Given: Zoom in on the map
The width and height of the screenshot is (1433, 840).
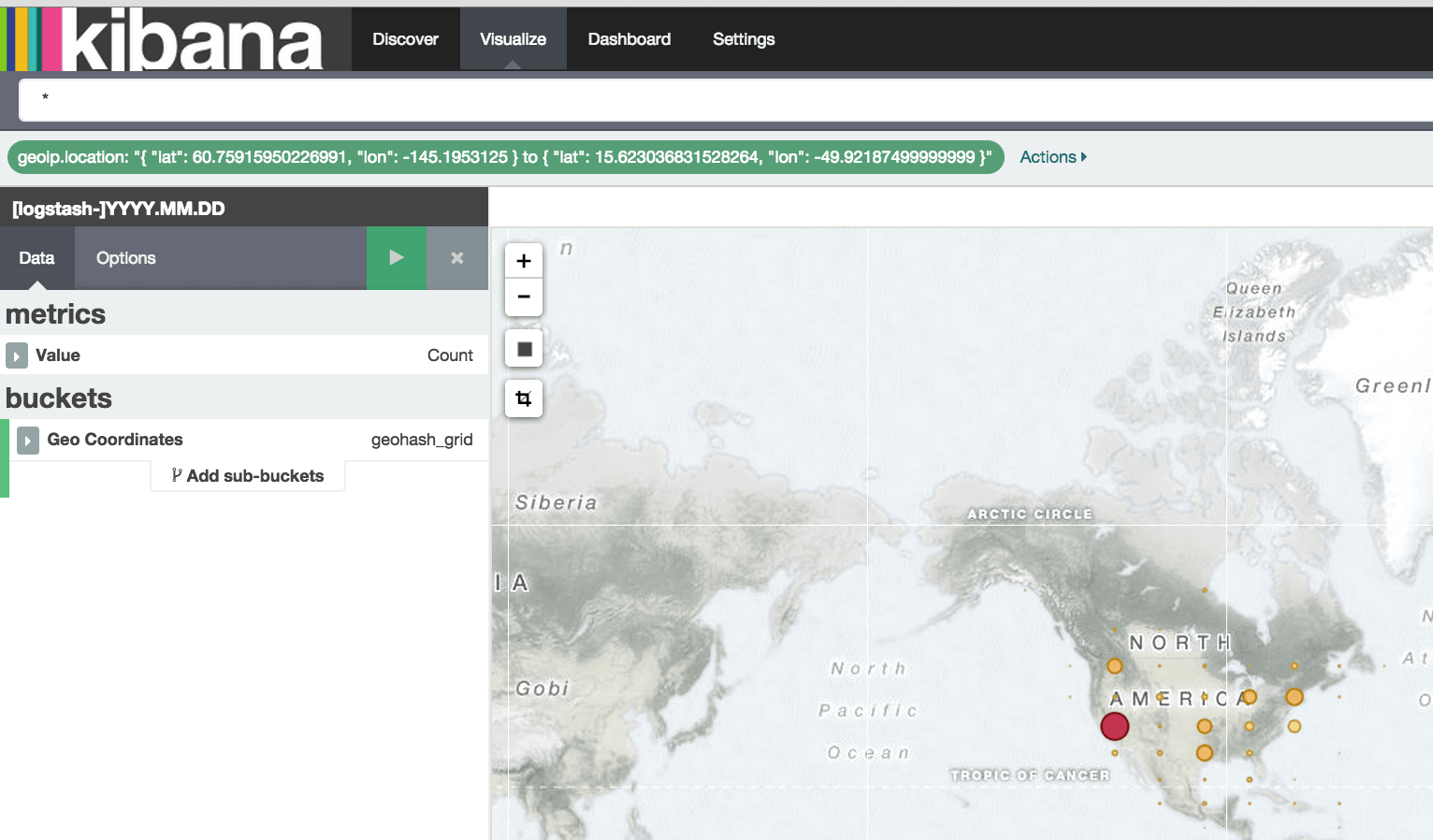Looking at the screenshot, I should coord(524,261).
